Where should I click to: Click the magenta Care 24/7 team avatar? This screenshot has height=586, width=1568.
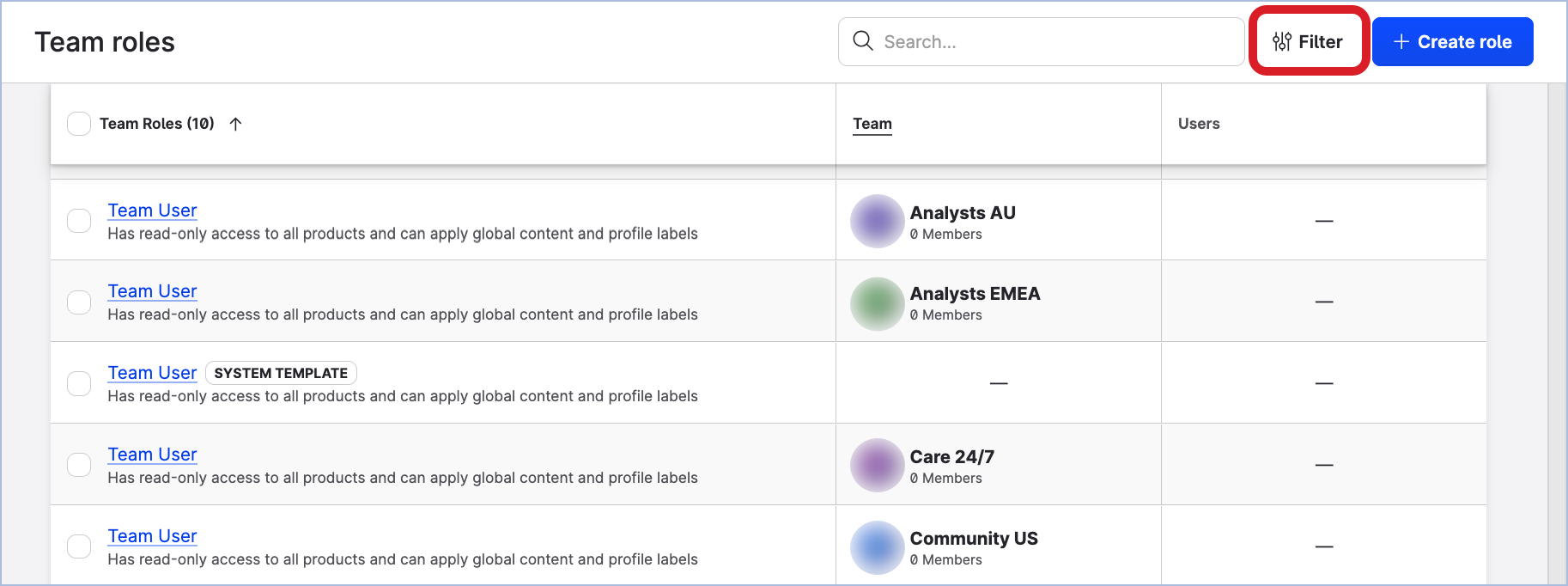tap(877, 465)
